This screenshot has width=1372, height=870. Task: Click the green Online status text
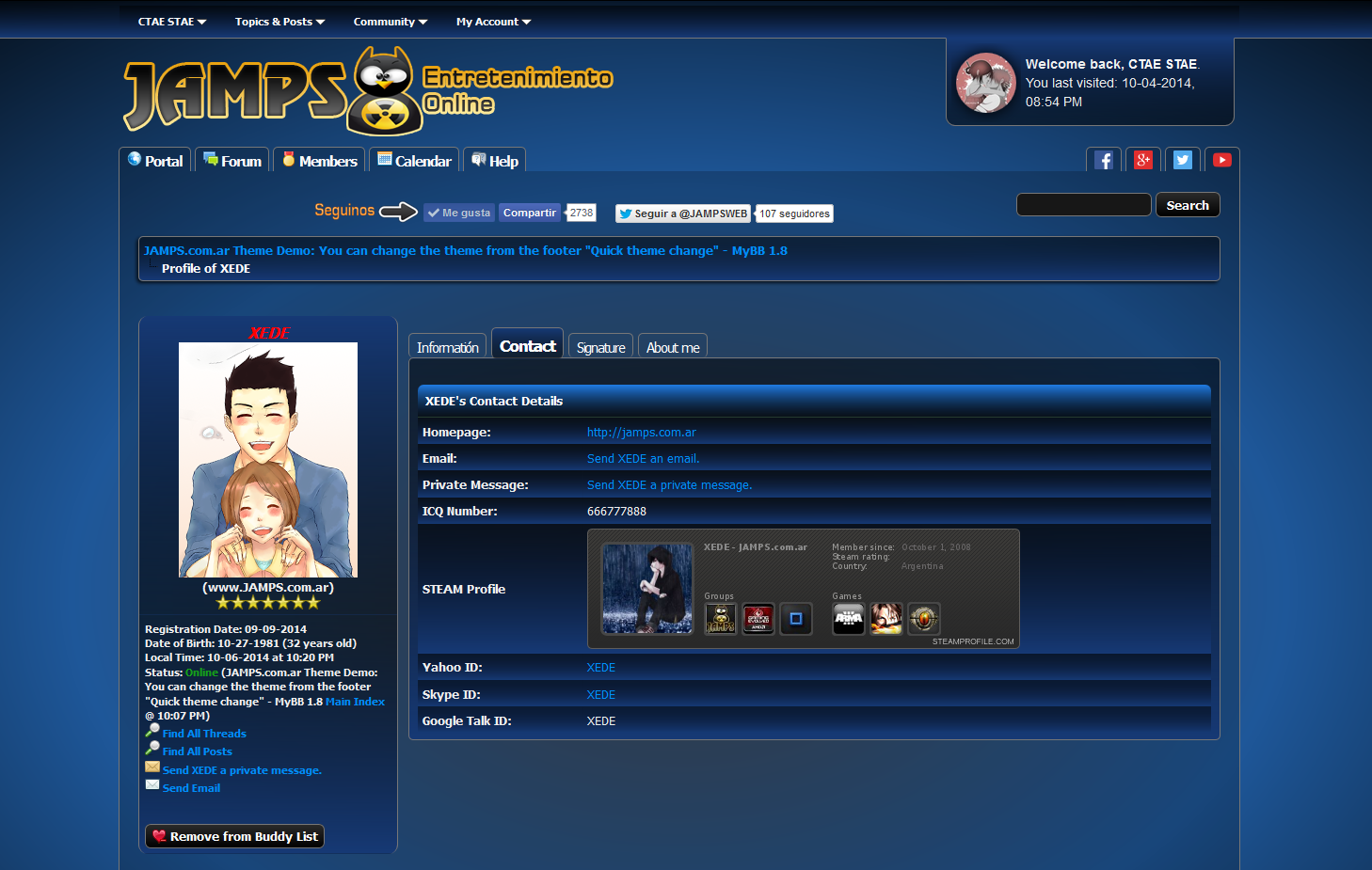[201, 672]
